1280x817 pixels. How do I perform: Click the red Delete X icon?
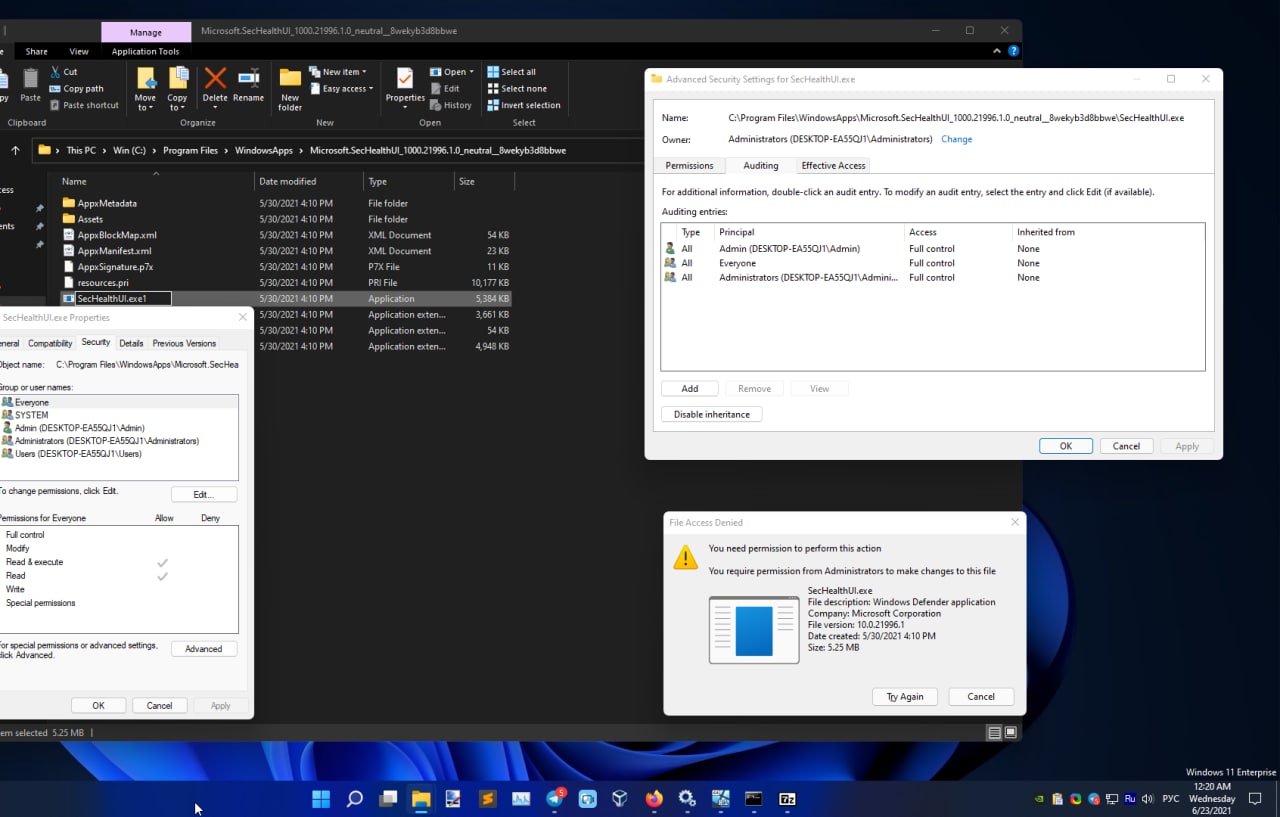click(x=215, y=78)
